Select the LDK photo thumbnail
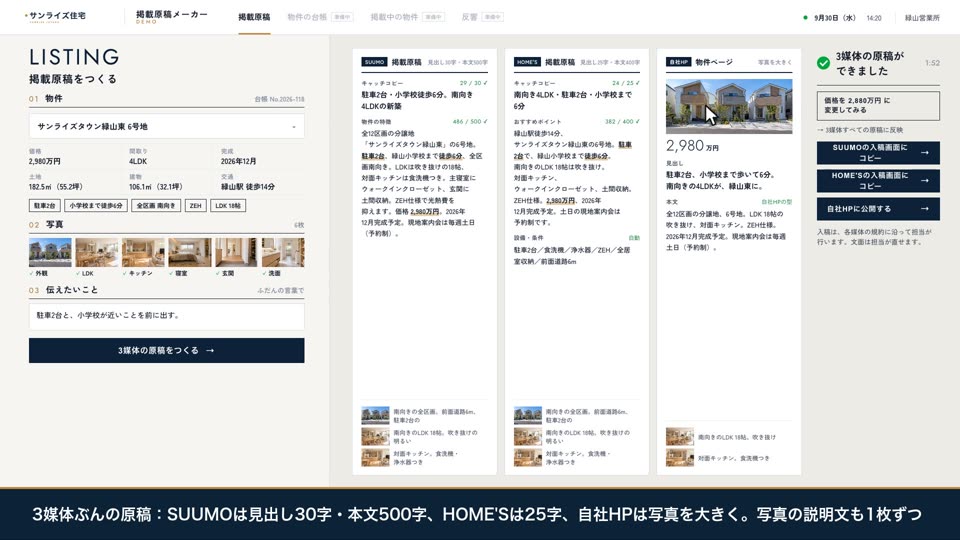 click(x=97, y=252)
